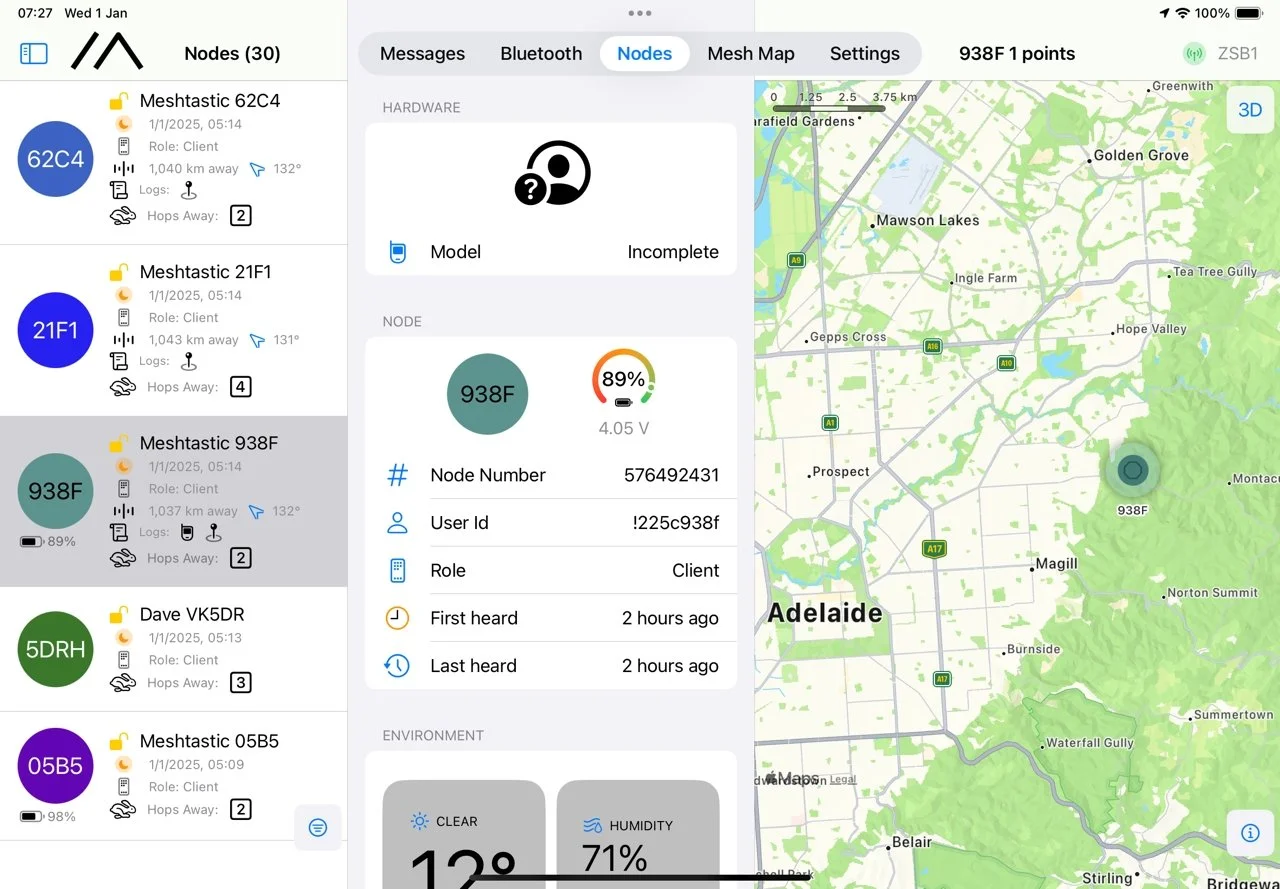The width and height of the screenshot is (1280, 889).
Task: Tap the 938F avatar in node list
Action: click(55, 491)
